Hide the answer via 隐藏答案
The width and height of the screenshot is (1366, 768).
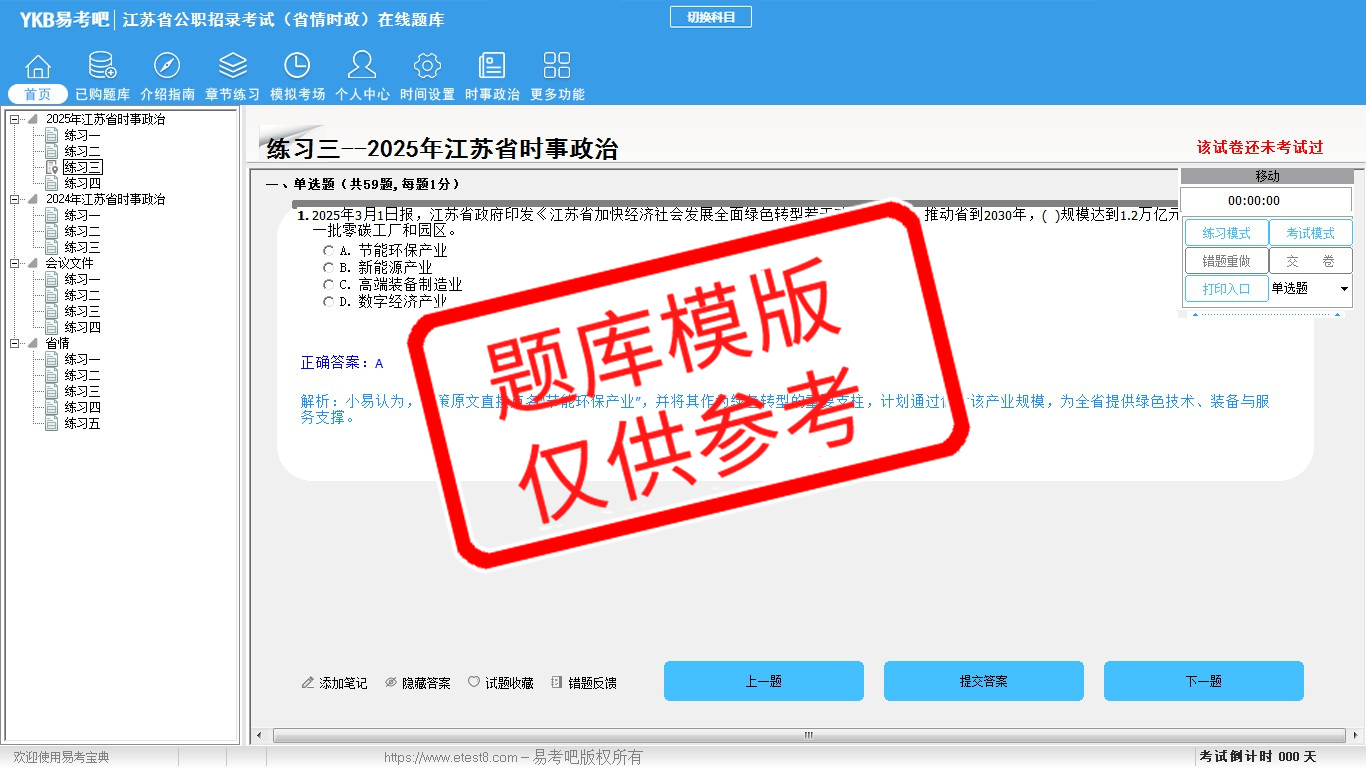[417, 683]
